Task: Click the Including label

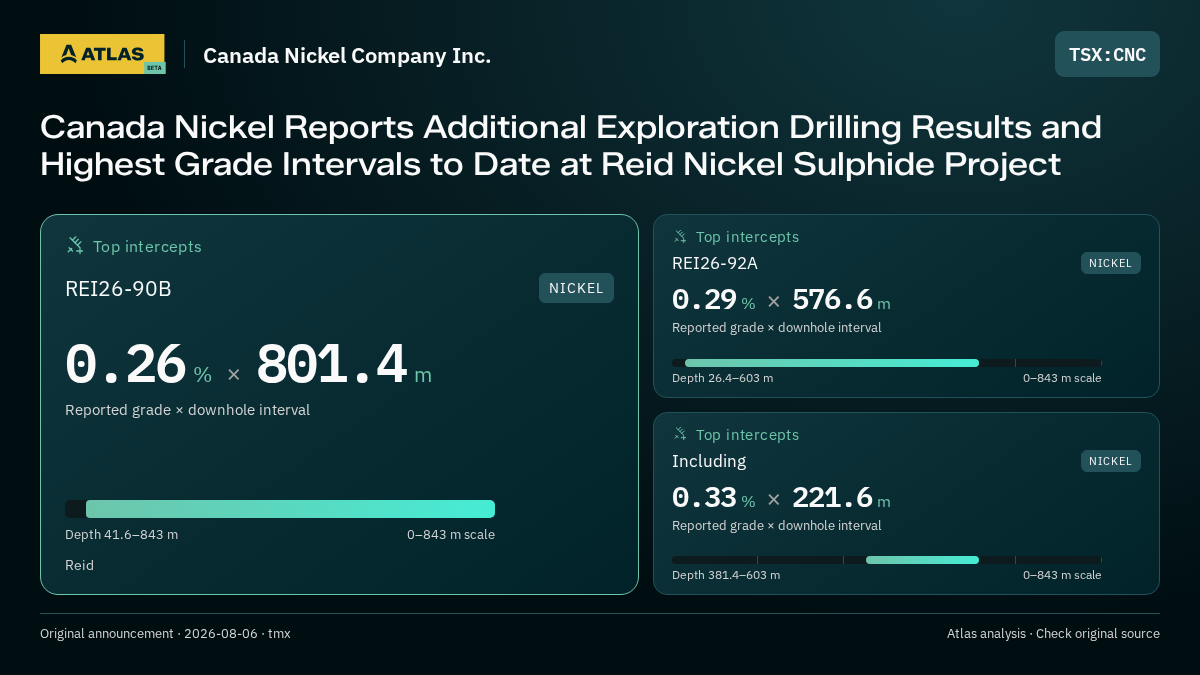Action: click(x=709, y=461)
